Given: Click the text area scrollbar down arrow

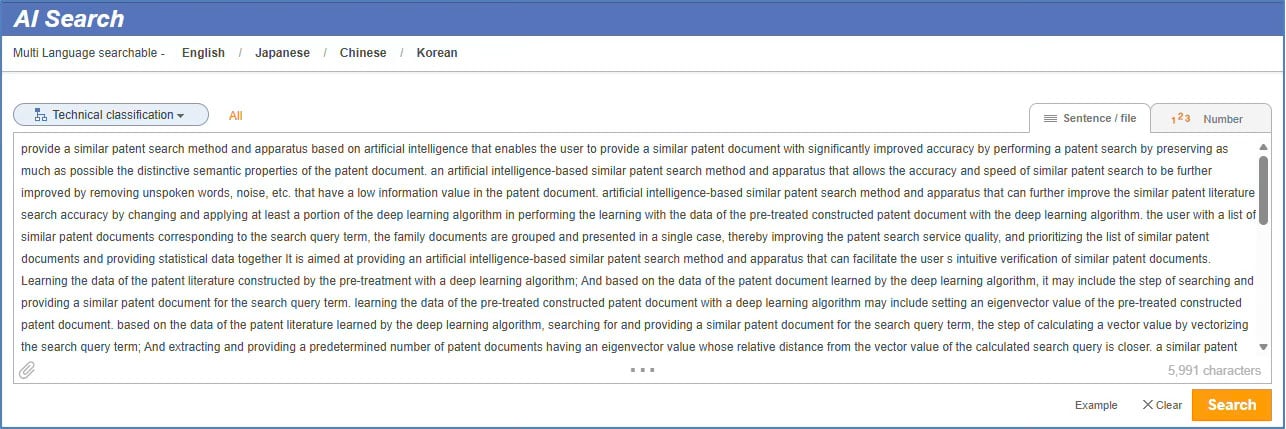Looking at the screenshot, I should click(1263, 347).
